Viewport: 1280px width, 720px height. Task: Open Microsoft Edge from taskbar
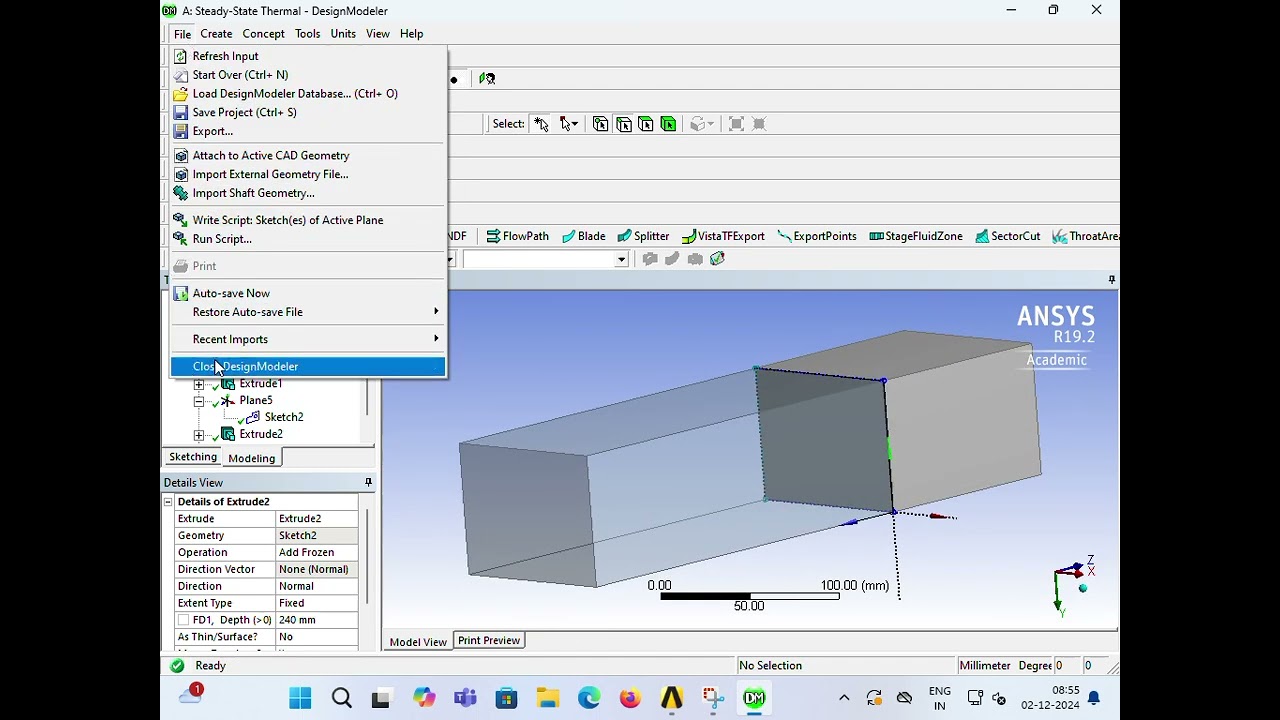pyautogui.click(x=589, y=698)
